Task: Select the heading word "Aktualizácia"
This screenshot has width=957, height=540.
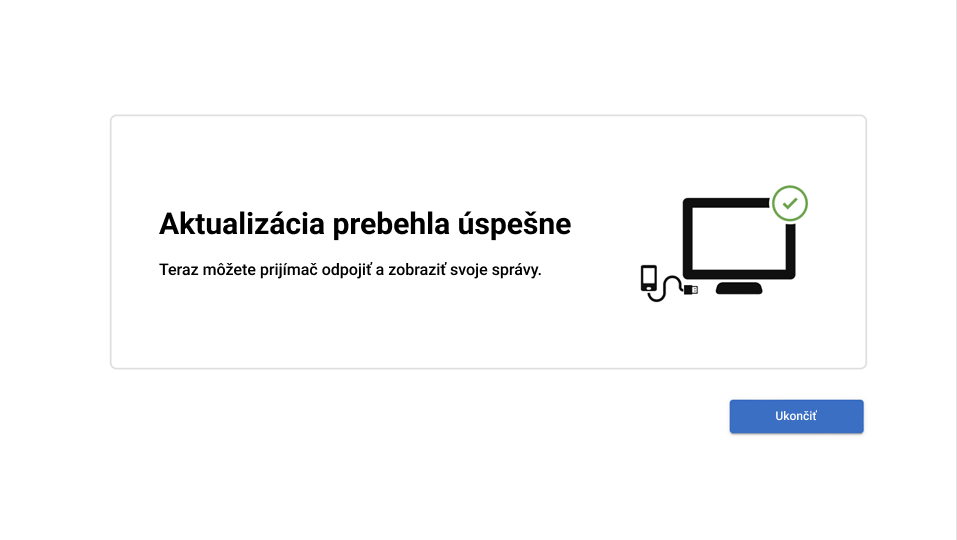Action: point(242,224)
